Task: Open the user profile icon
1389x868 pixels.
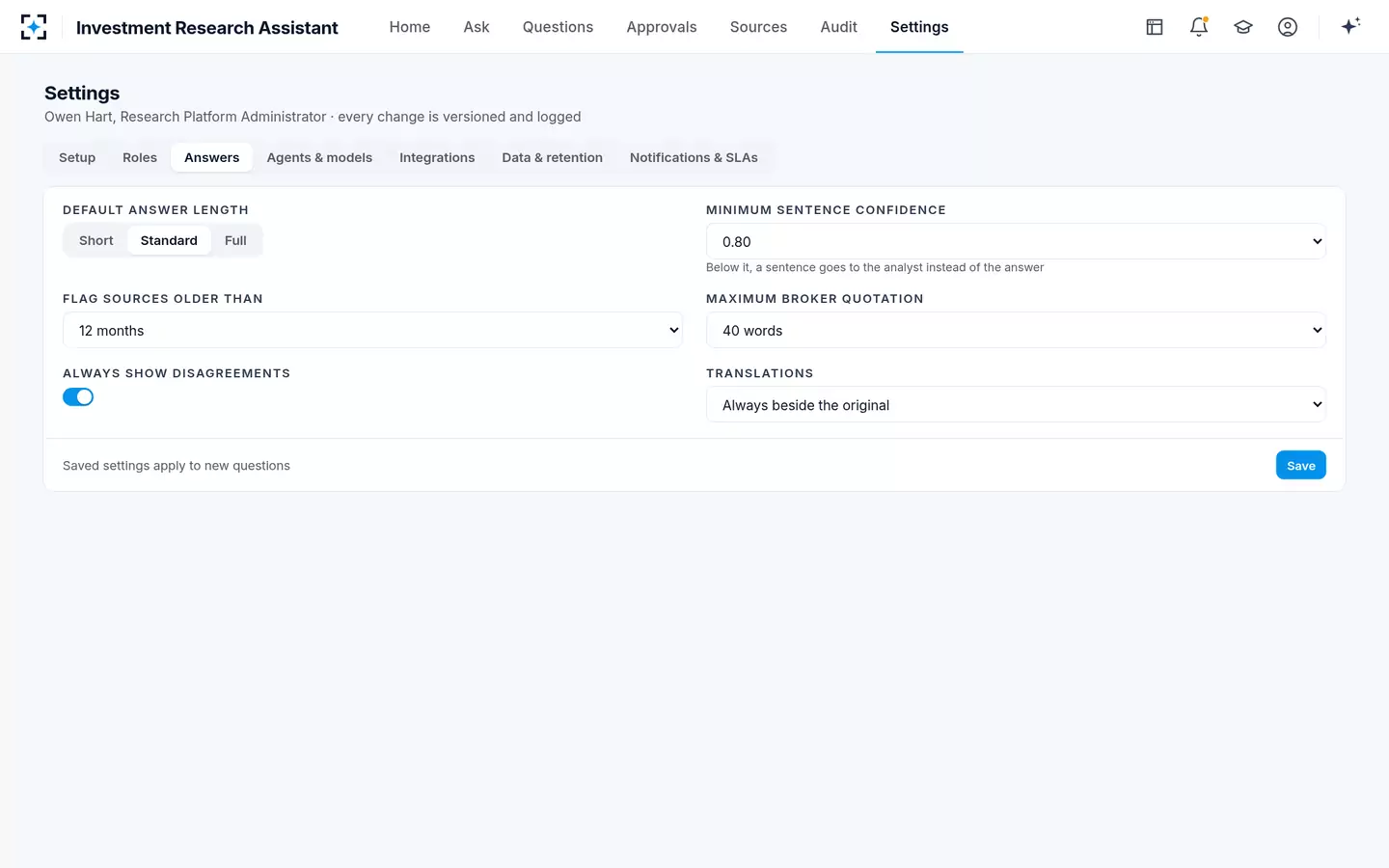Action: [1288, 27]
